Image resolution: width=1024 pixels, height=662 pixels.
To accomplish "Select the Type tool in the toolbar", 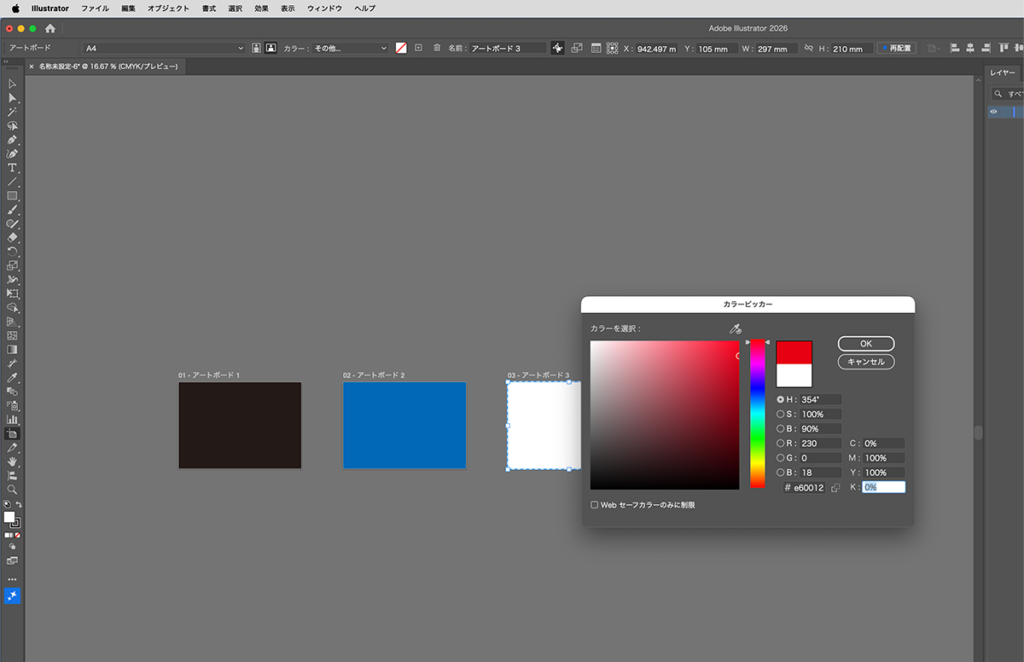I will 12,168.
